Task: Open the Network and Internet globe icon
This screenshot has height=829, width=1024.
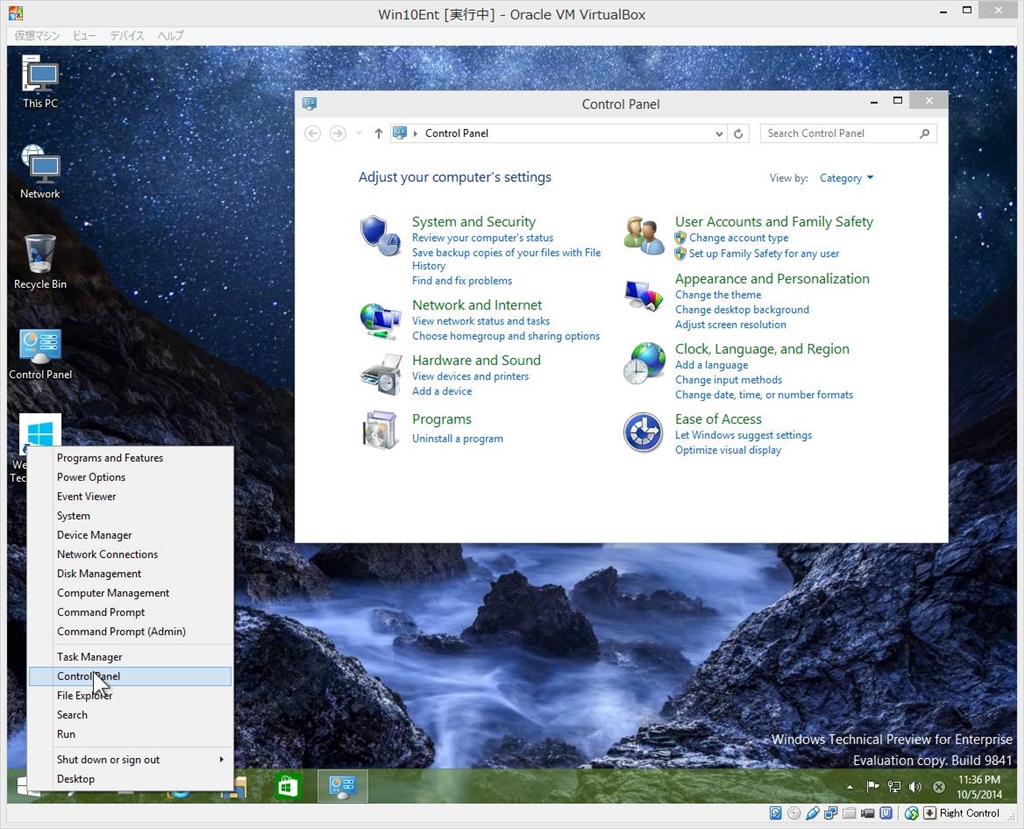Action: 380,320
